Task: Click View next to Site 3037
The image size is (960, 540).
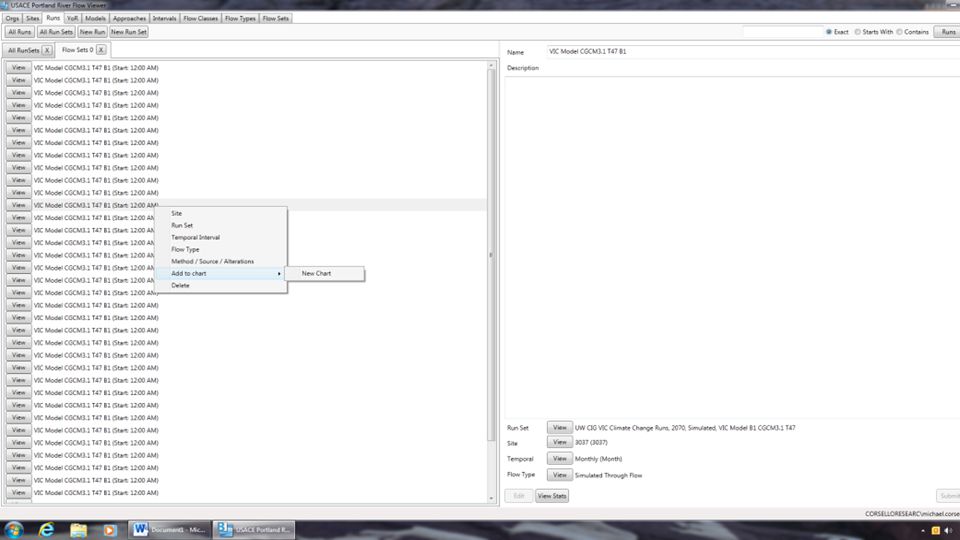Action: coord(560,443)
